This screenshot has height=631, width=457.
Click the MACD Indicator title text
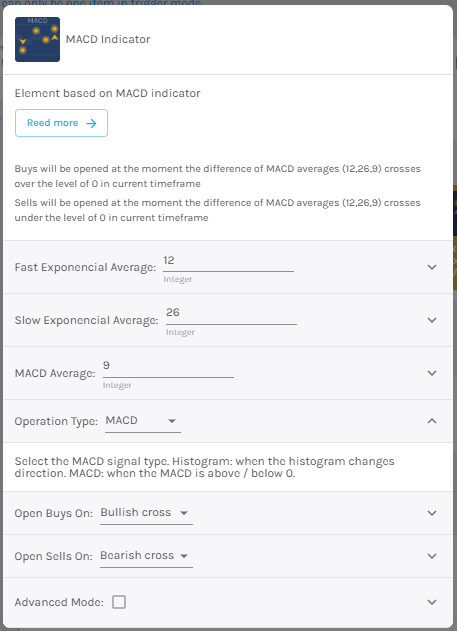(x=108, y=39)
